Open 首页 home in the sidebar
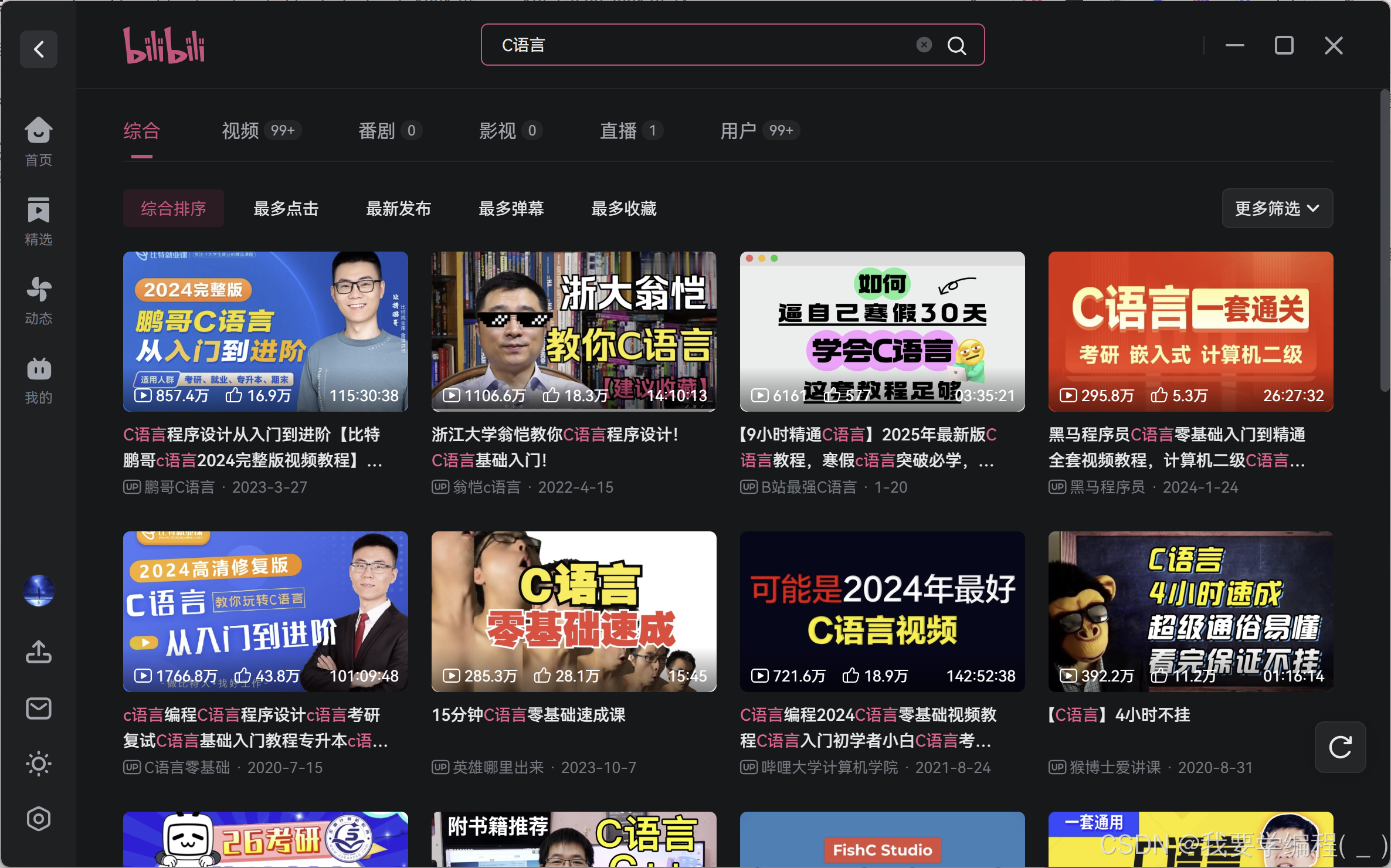This screenshot has height=868, width=1391. 39,141
